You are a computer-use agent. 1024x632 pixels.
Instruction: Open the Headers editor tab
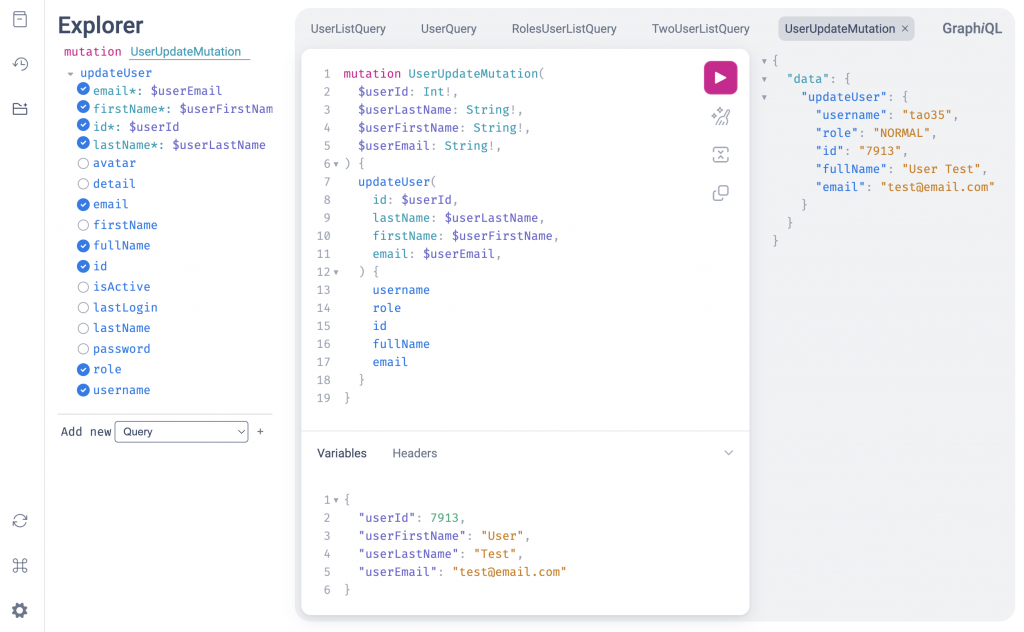[415, 453]
